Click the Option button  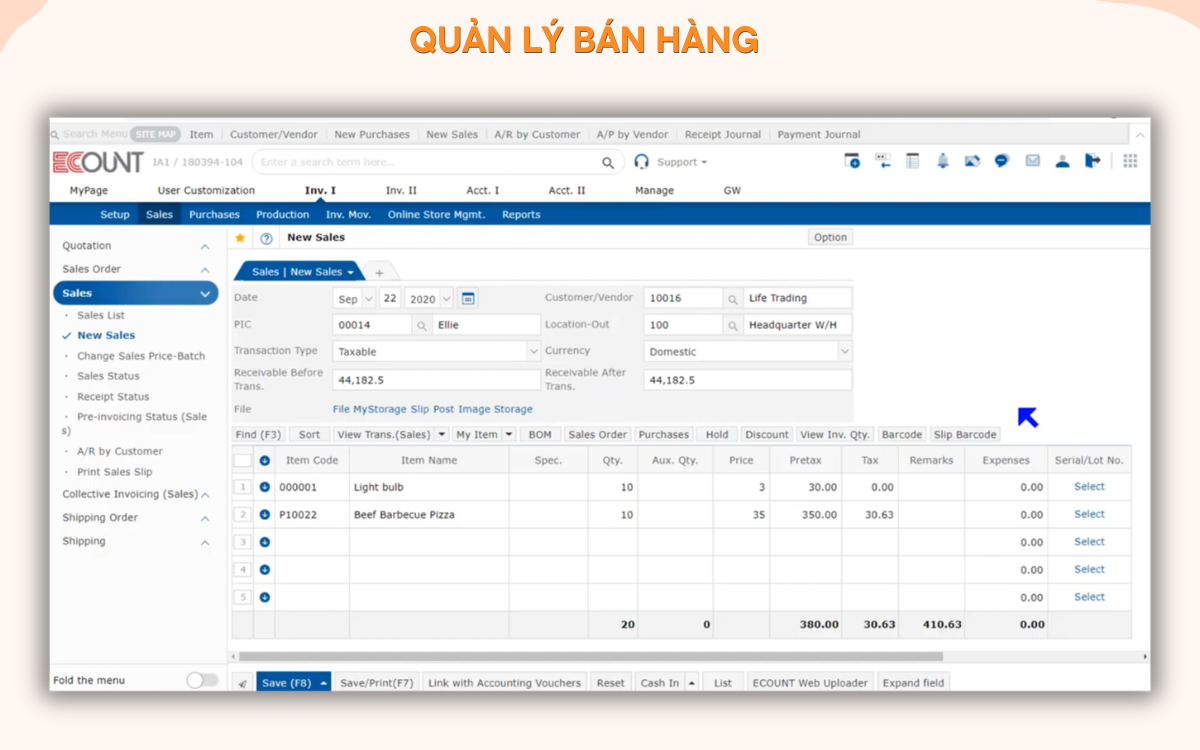coord(830,238)
